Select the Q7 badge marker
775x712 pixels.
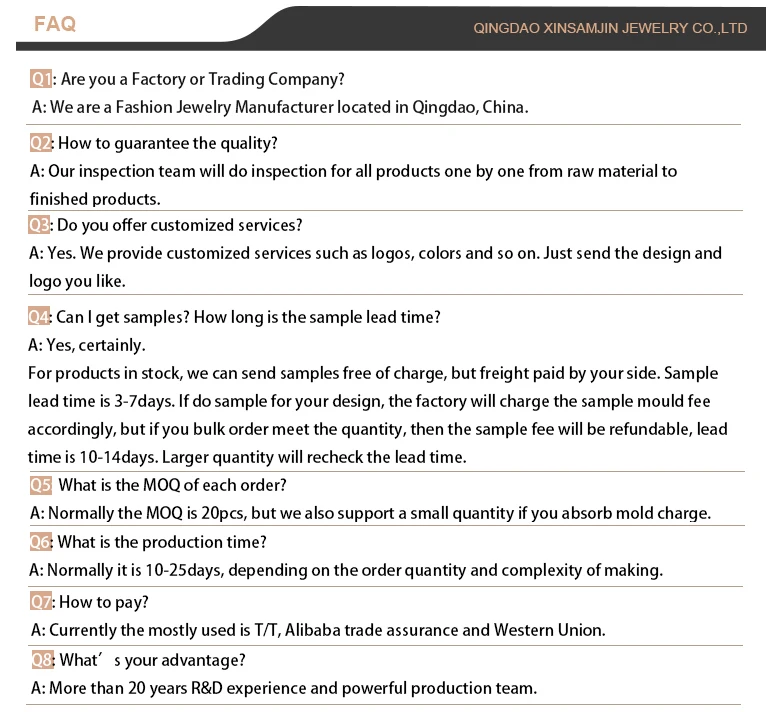coord(42,602)
